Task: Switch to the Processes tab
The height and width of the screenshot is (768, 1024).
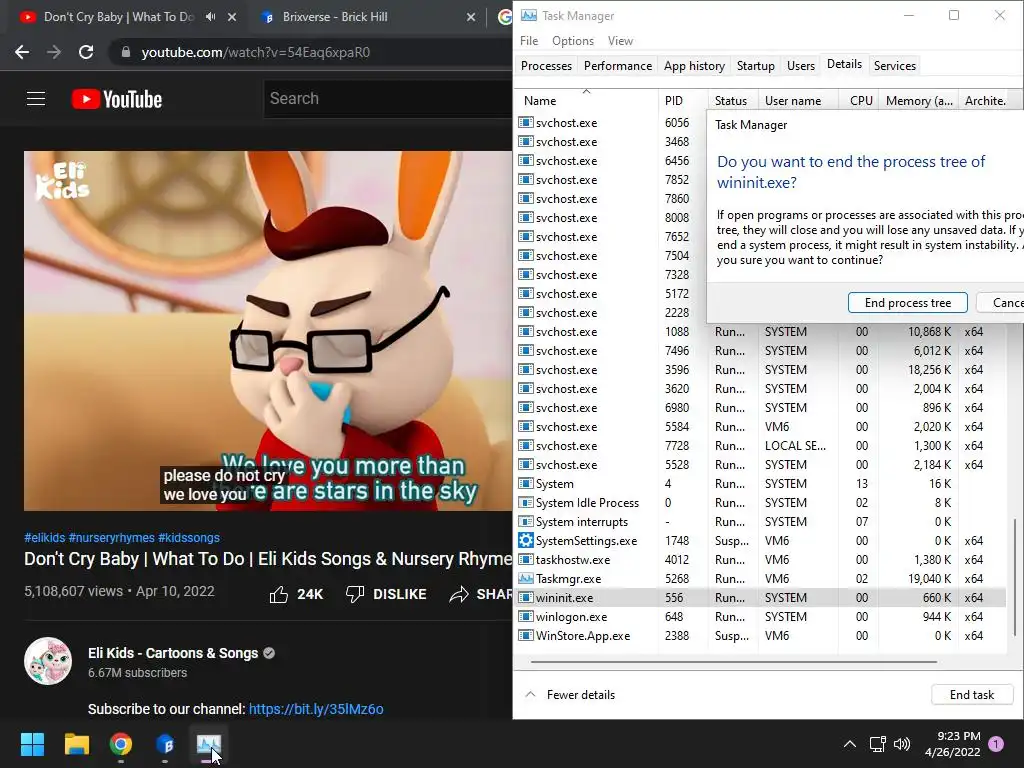Action: click(x=546, y=65)
